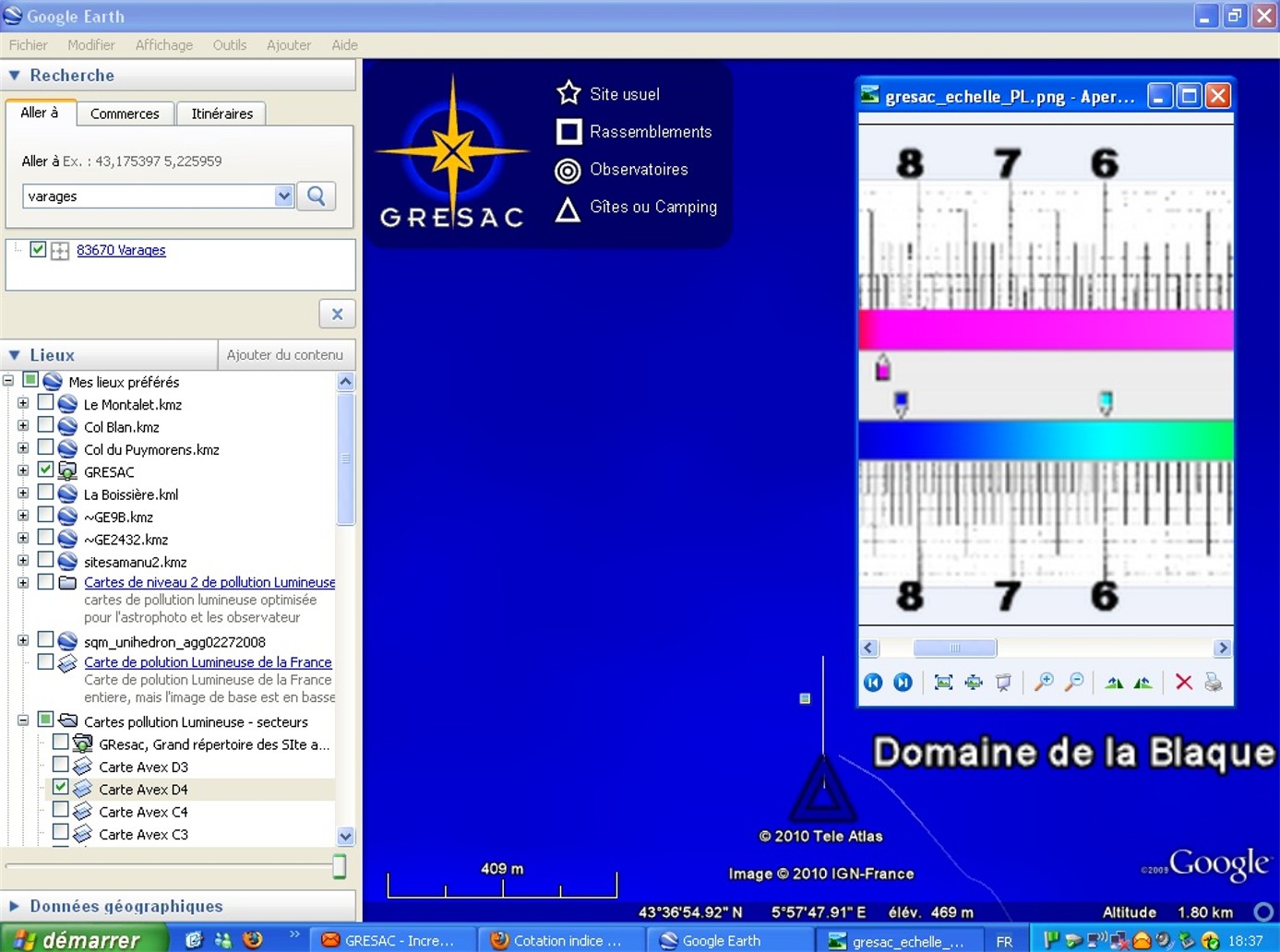Viewport: 1280px width, 952px height.
Task: Click the search magnifier button
Action: pos(316,196)
